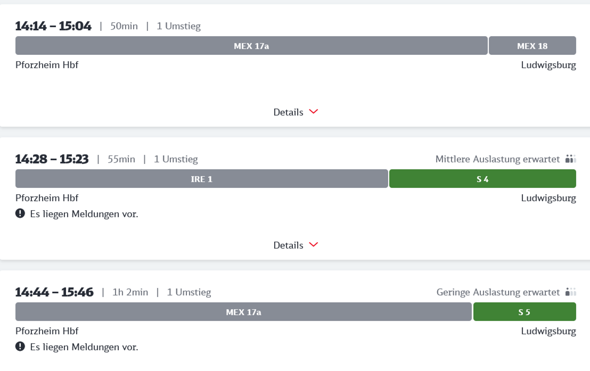590x371 pixels.
Task: Click warning icon in the 14:28 connection
Action: (x=20, y=214)
